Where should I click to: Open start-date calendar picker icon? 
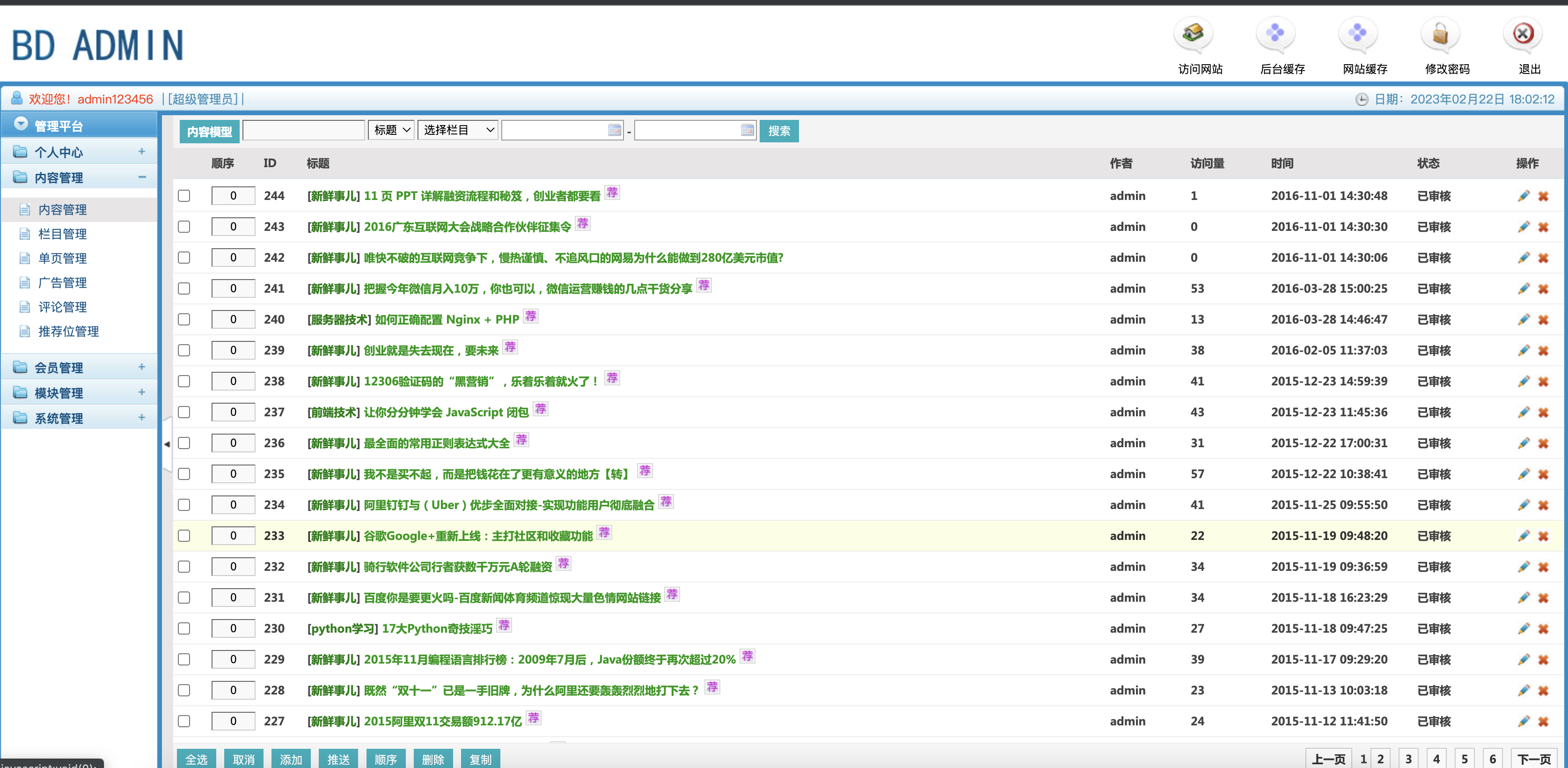pos(614,130)
